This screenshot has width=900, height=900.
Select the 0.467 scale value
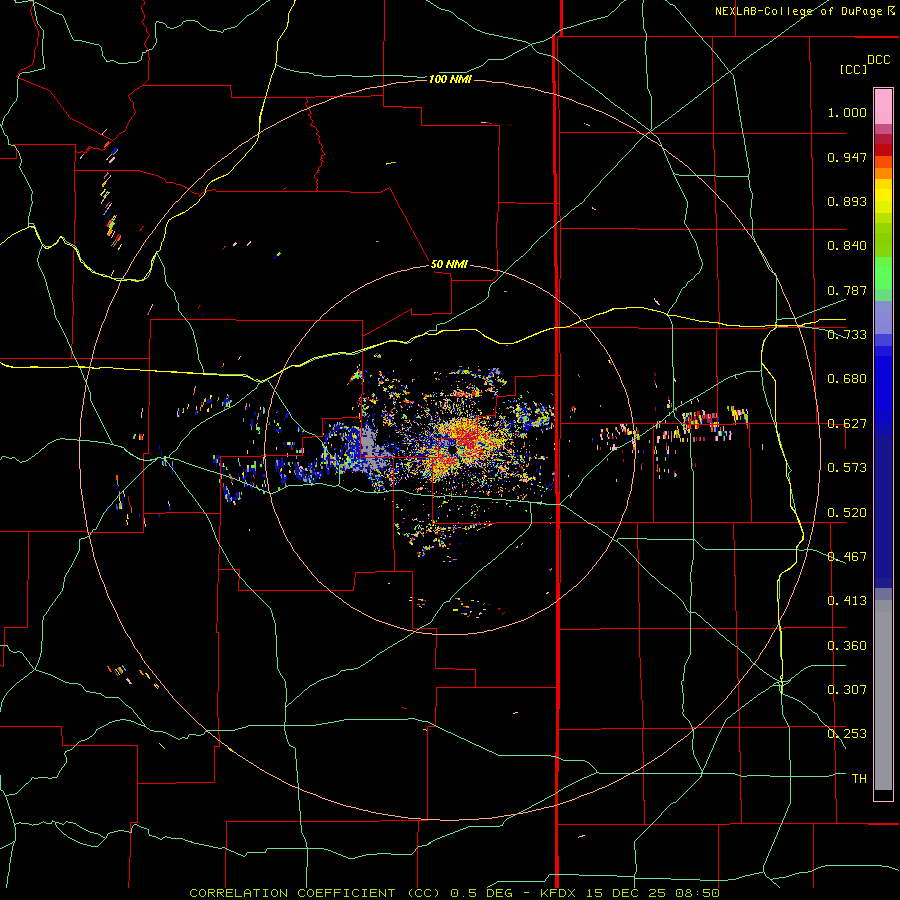pyautogui.click(x=847, y=557)
